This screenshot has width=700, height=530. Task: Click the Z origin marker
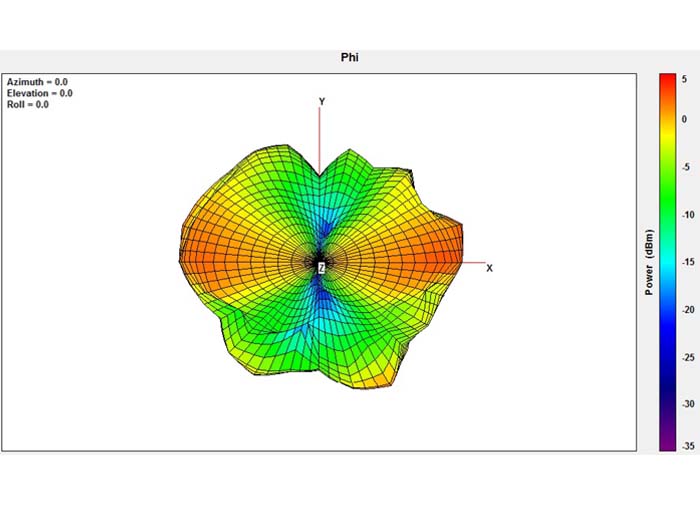(x=321, y=268)
